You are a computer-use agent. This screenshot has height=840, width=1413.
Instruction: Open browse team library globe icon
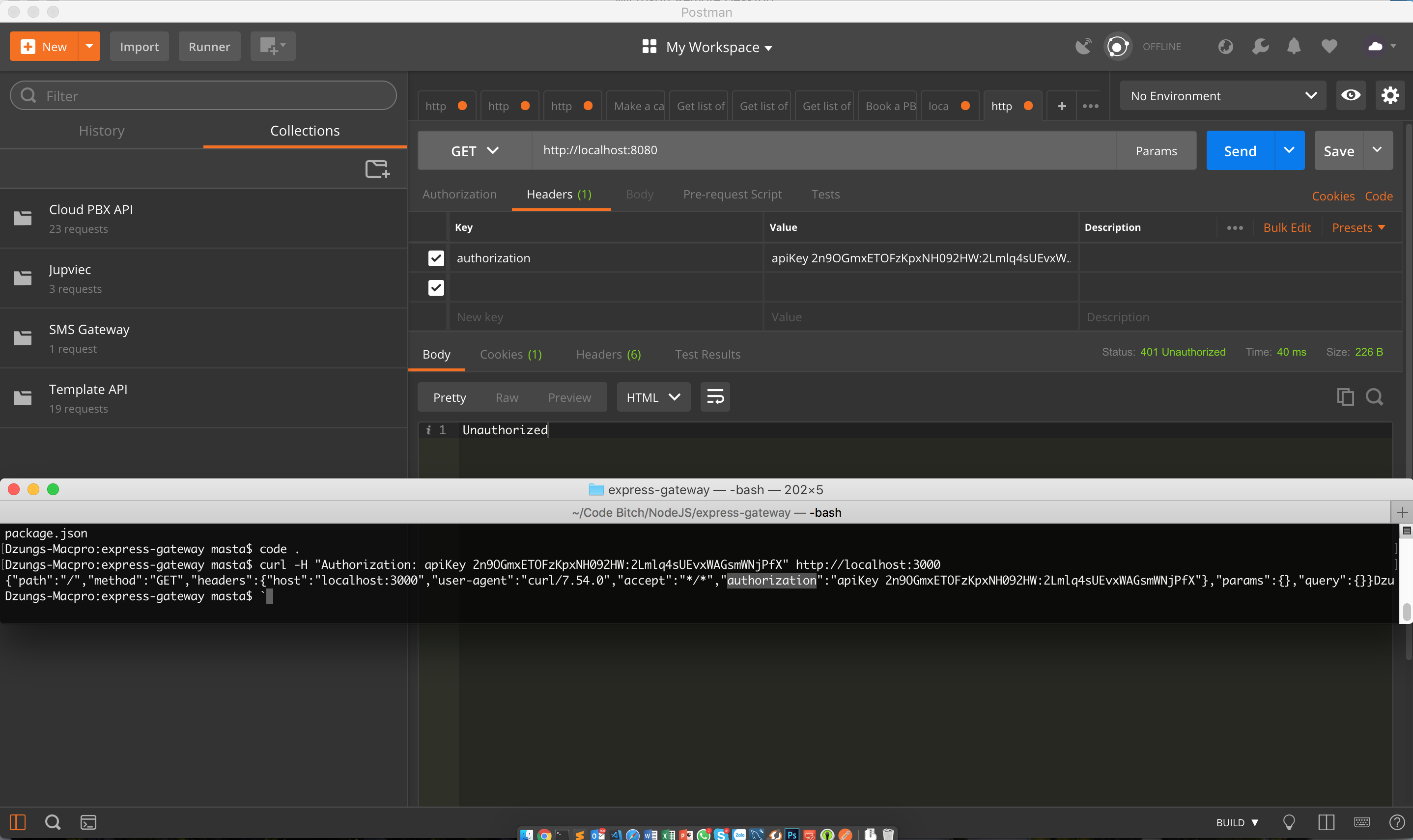pyautogui.click(x=1226, y=46)
